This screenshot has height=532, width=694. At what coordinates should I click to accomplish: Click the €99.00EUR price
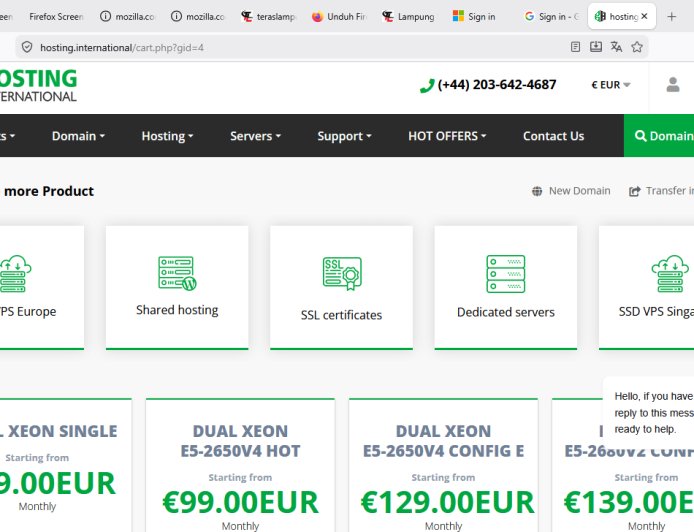(240, 502)
